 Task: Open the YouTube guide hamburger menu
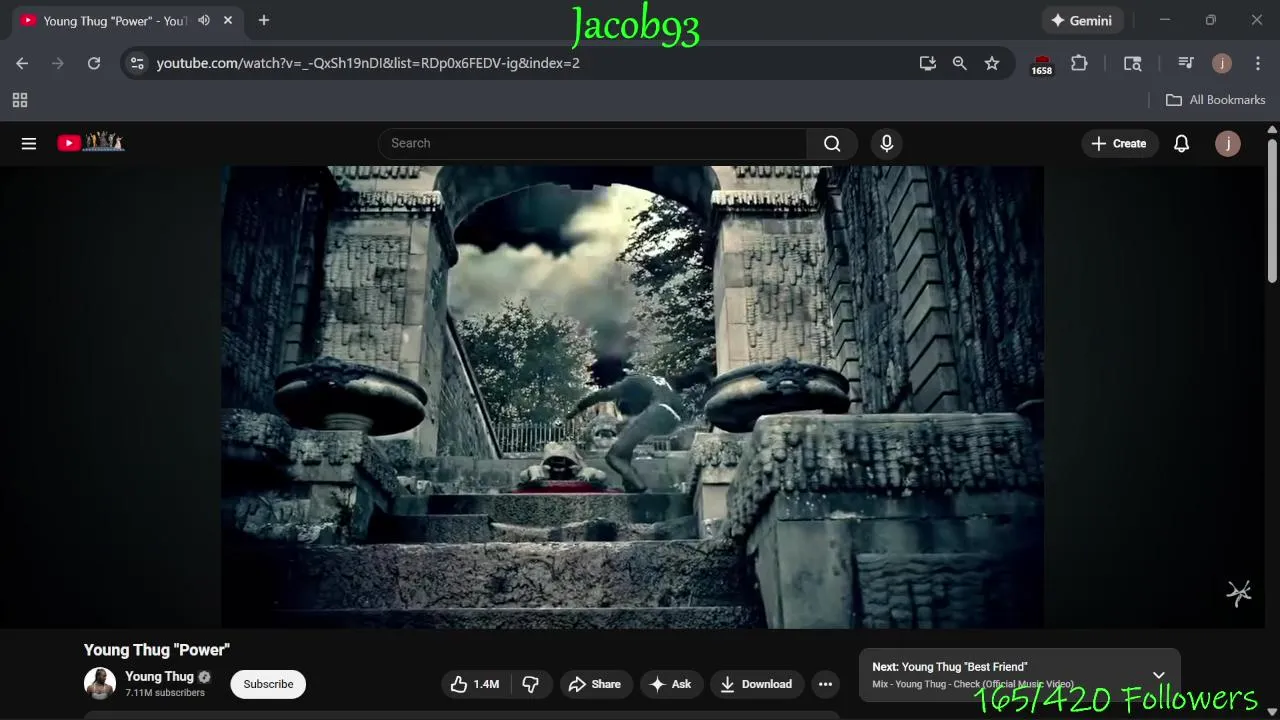point(29,143)
